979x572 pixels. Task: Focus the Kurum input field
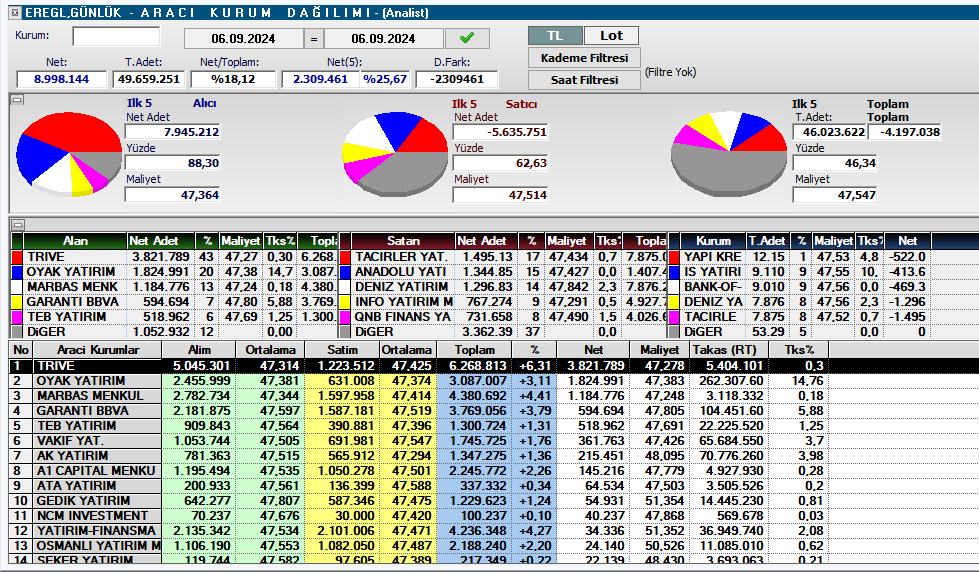116,37
